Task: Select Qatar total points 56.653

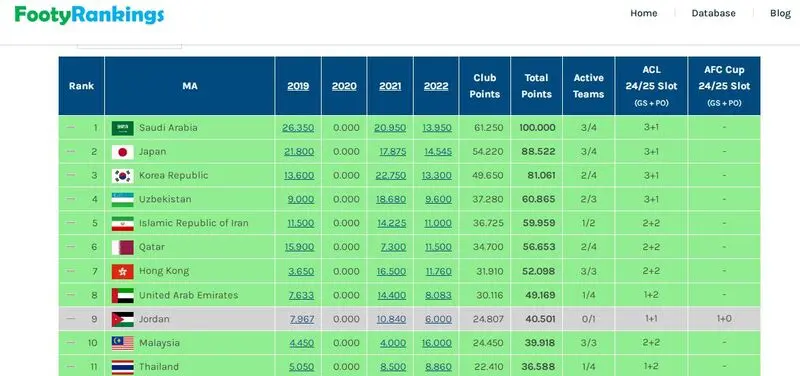Action: [x=539, y=247]
